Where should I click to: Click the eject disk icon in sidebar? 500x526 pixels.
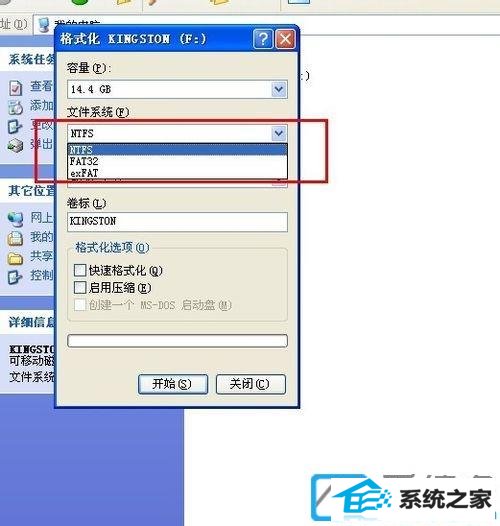point(15,146)
